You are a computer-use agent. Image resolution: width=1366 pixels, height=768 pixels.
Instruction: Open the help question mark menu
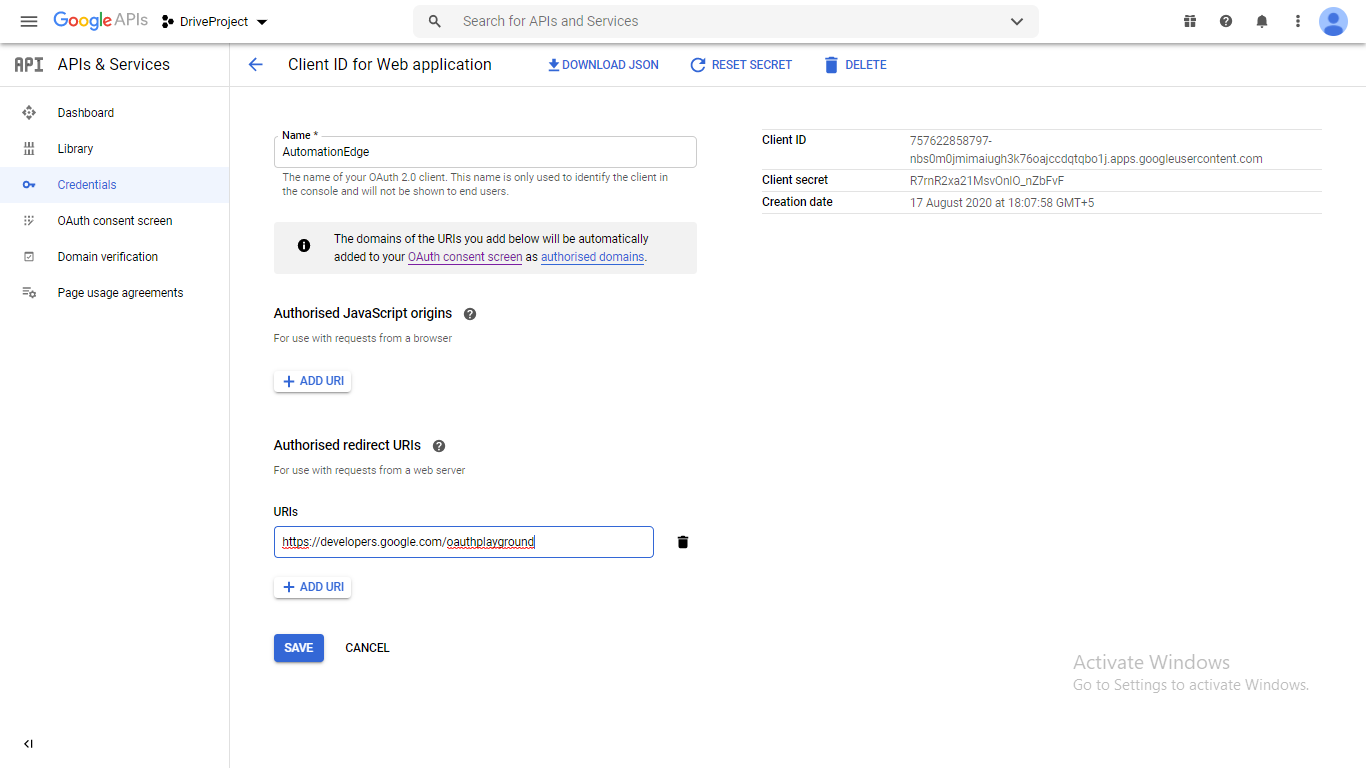1226,21
